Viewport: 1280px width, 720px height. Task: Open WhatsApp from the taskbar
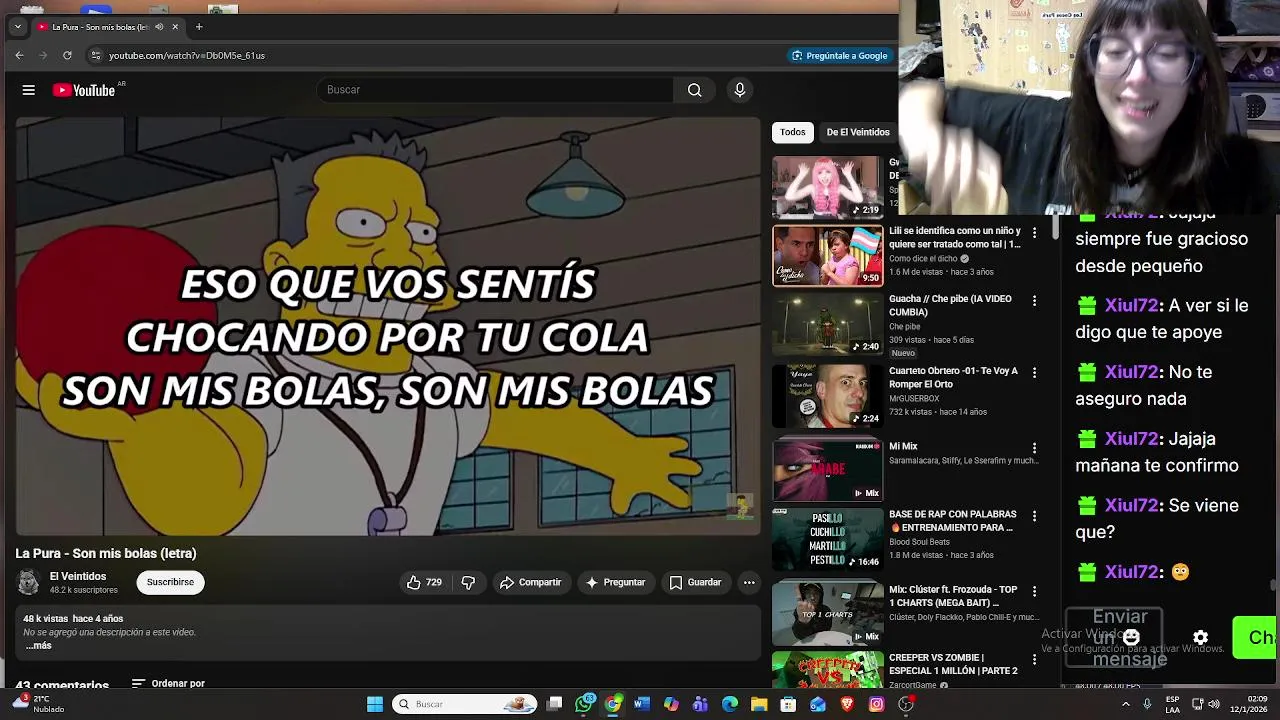(x=585, y=704)
